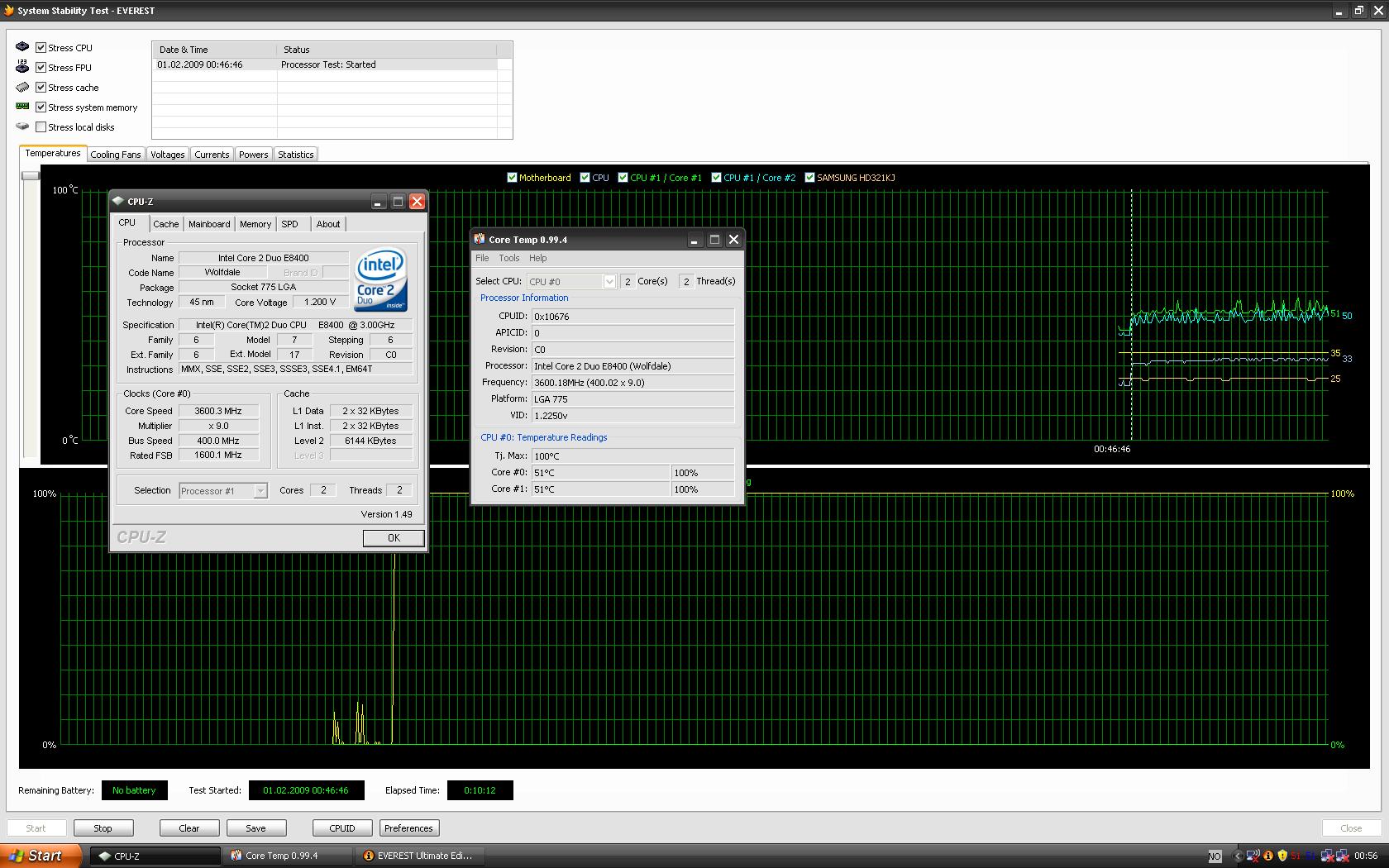This screenshot has width=1389, height=868.
Task: Switch to the Voltages tab
Action: tap(168, 155)
